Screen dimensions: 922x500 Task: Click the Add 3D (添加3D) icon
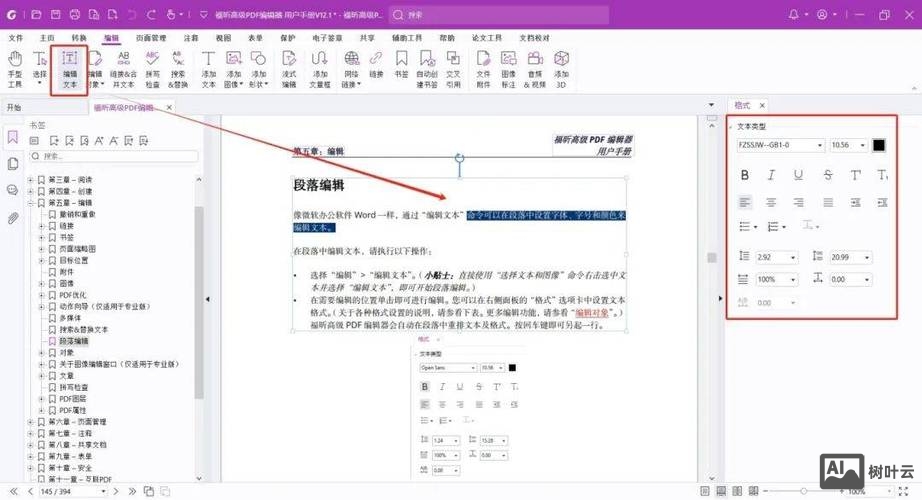562,68
